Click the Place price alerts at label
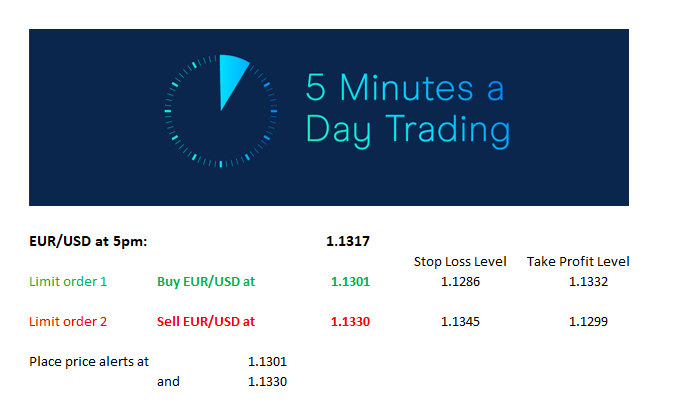 (89, 361)
